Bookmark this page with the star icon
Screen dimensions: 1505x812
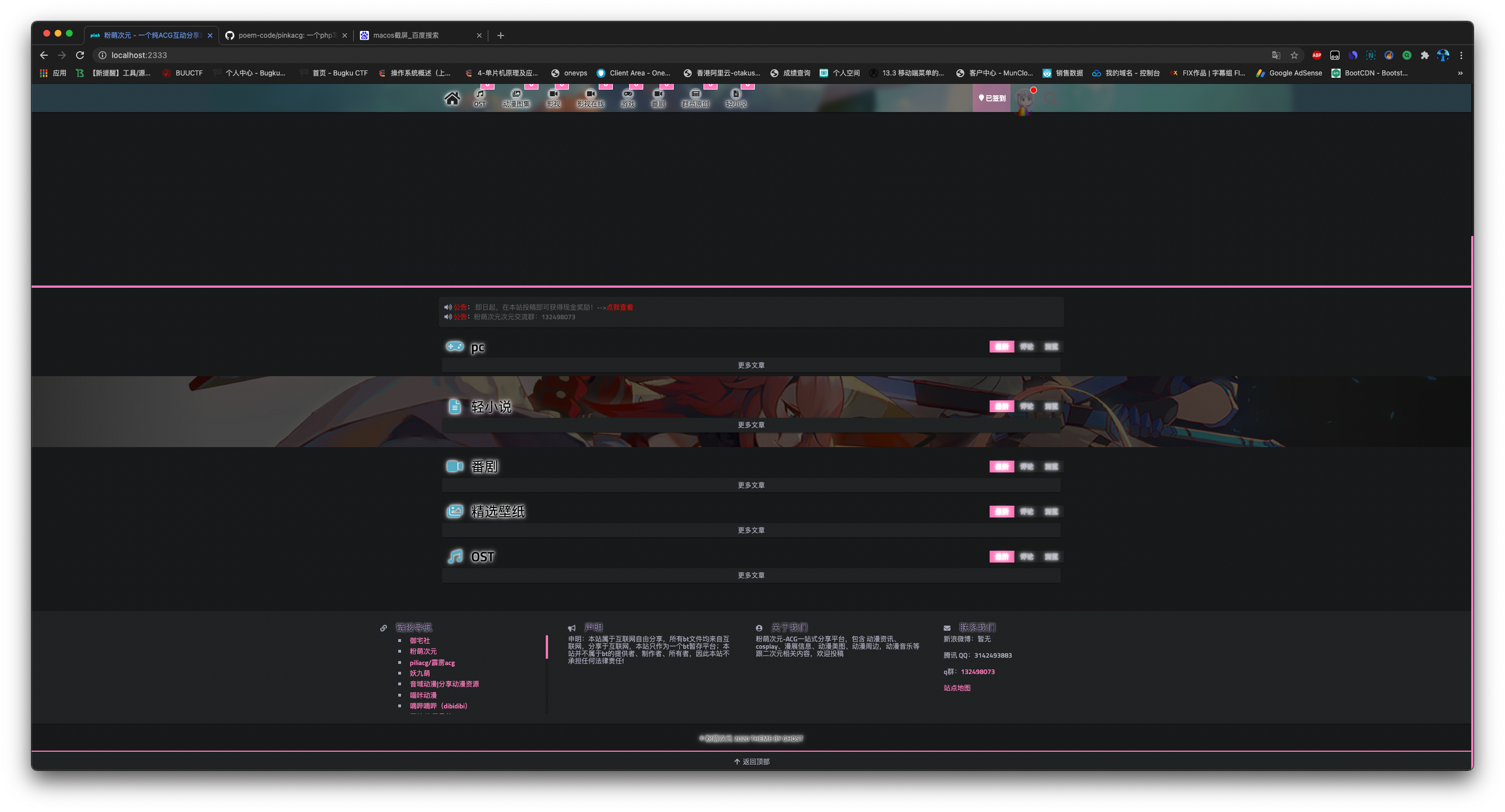tap(1294, 55)
